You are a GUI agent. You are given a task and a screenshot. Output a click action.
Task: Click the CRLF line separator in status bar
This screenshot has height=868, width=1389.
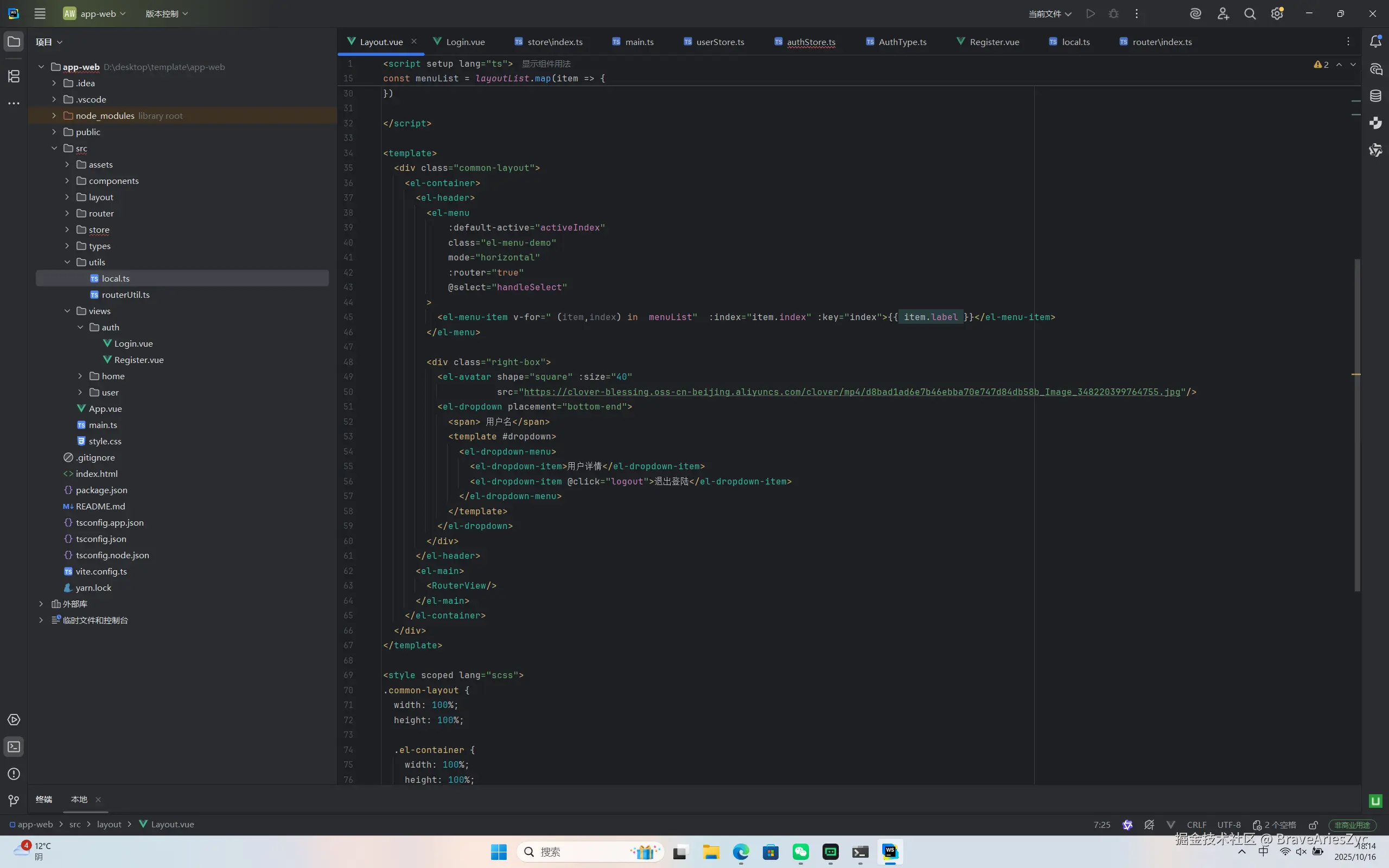[x=1196, y=825]
